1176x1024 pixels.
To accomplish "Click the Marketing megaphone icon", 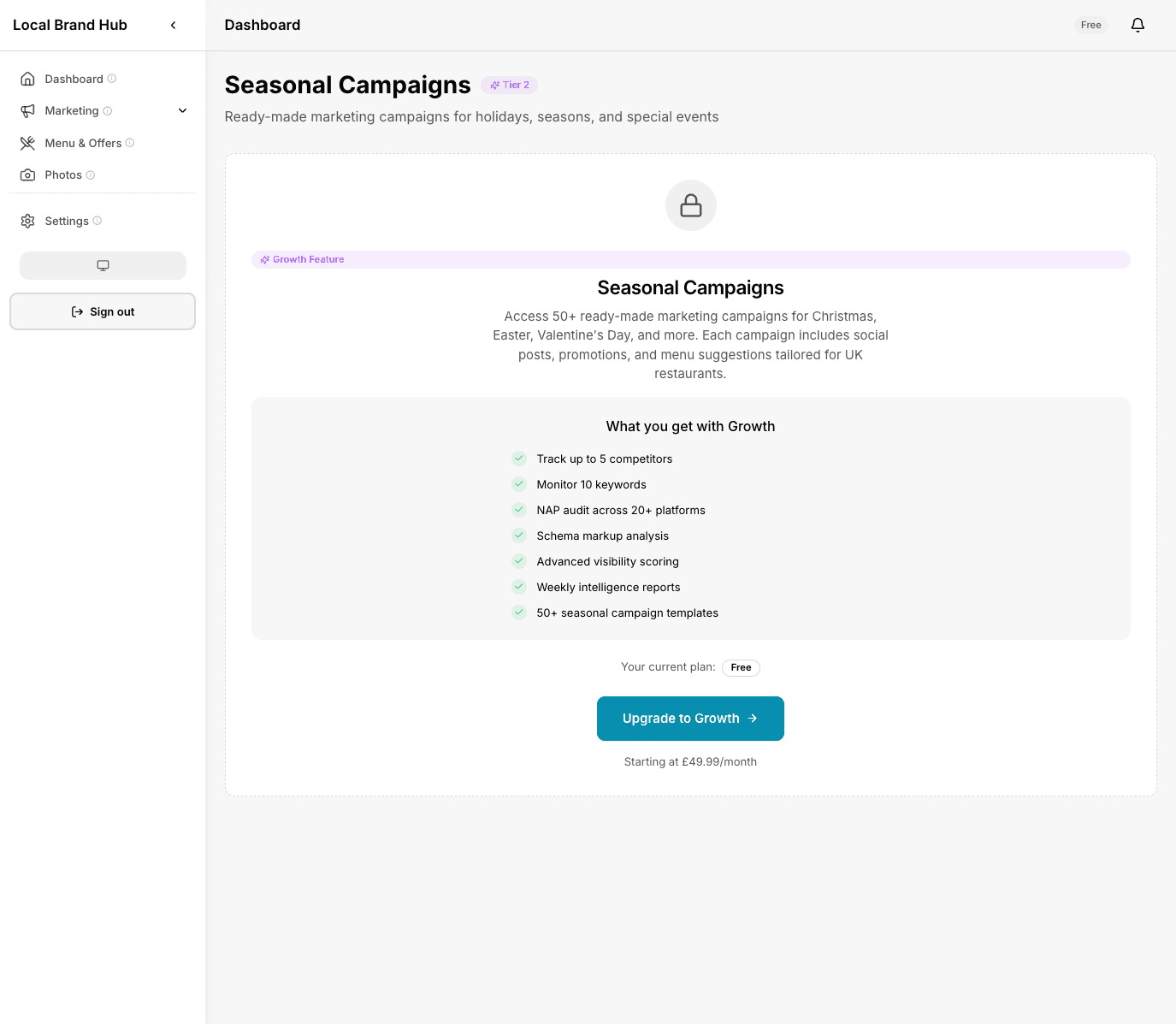I will pyautogui.click(x=28, y=110).
